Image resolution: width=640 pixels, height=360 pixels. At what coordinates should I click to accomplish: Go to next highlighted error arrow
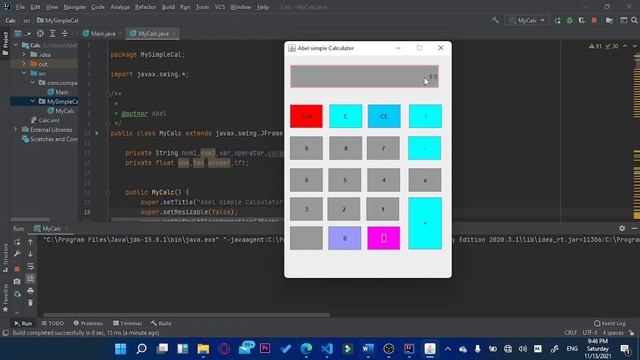(x=634, y=46)
